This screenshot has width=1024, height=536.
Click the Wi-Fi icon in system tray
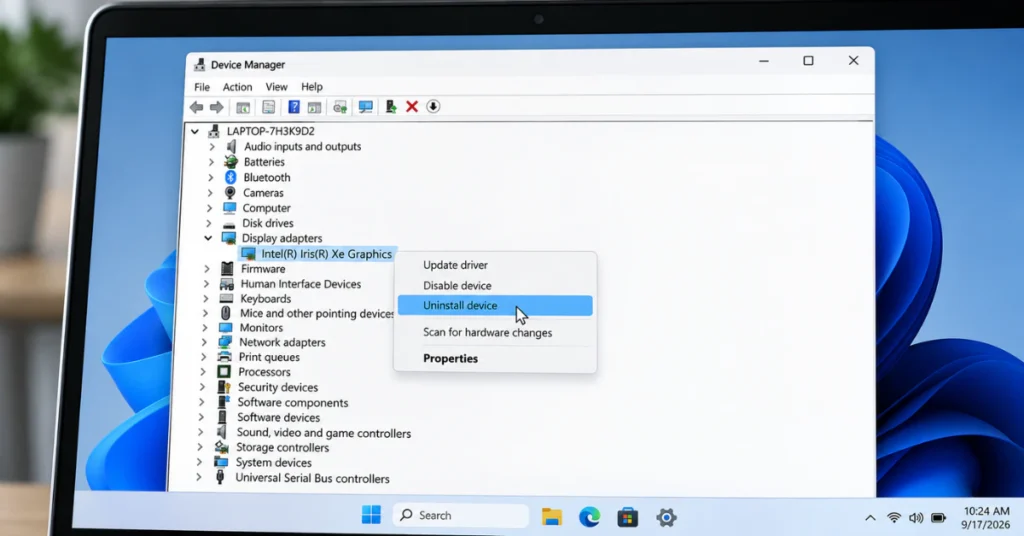coord(894,518)
